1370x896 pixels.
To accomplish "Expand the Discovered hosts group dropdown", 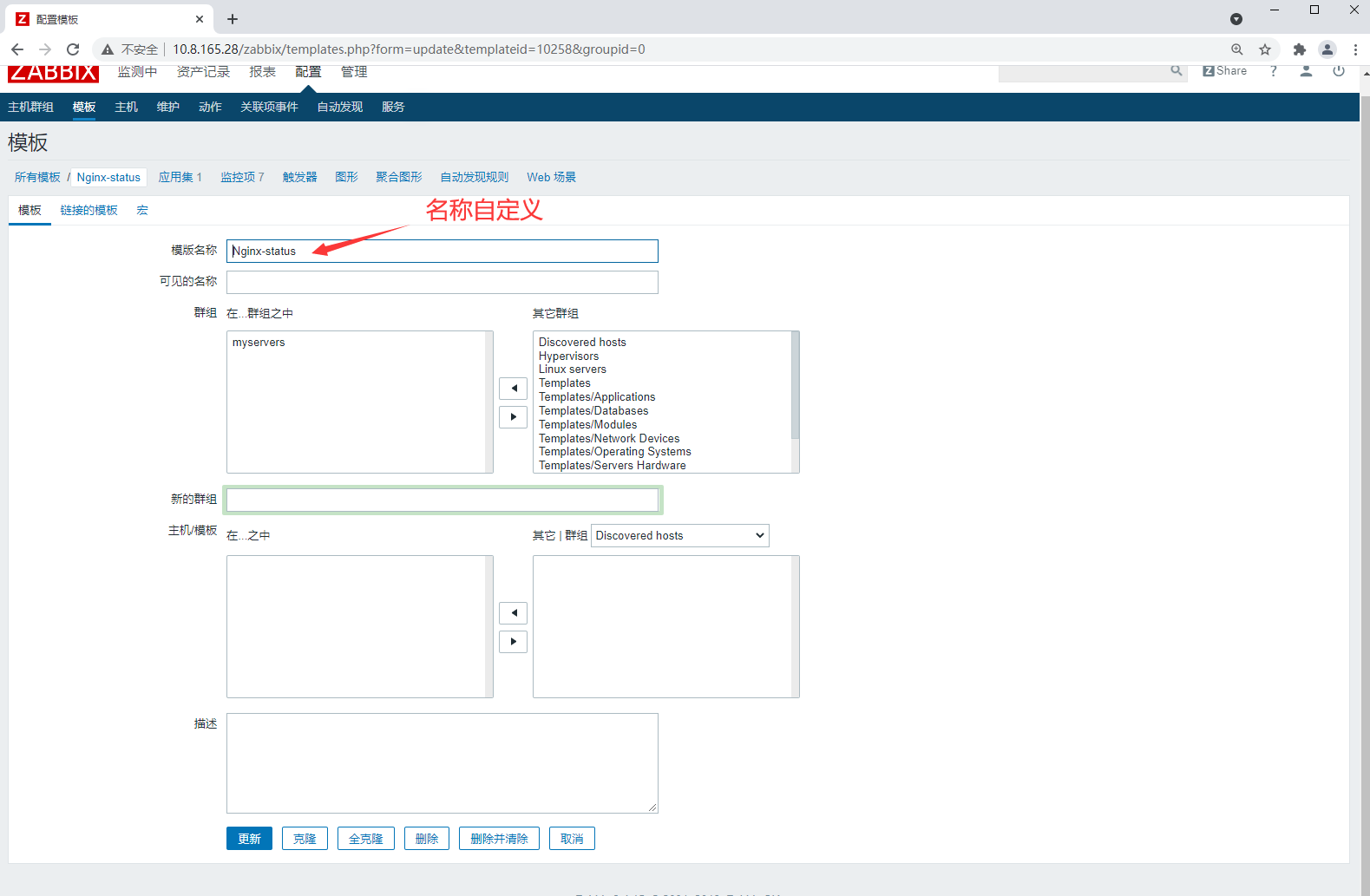I will (x=680, y=535).
